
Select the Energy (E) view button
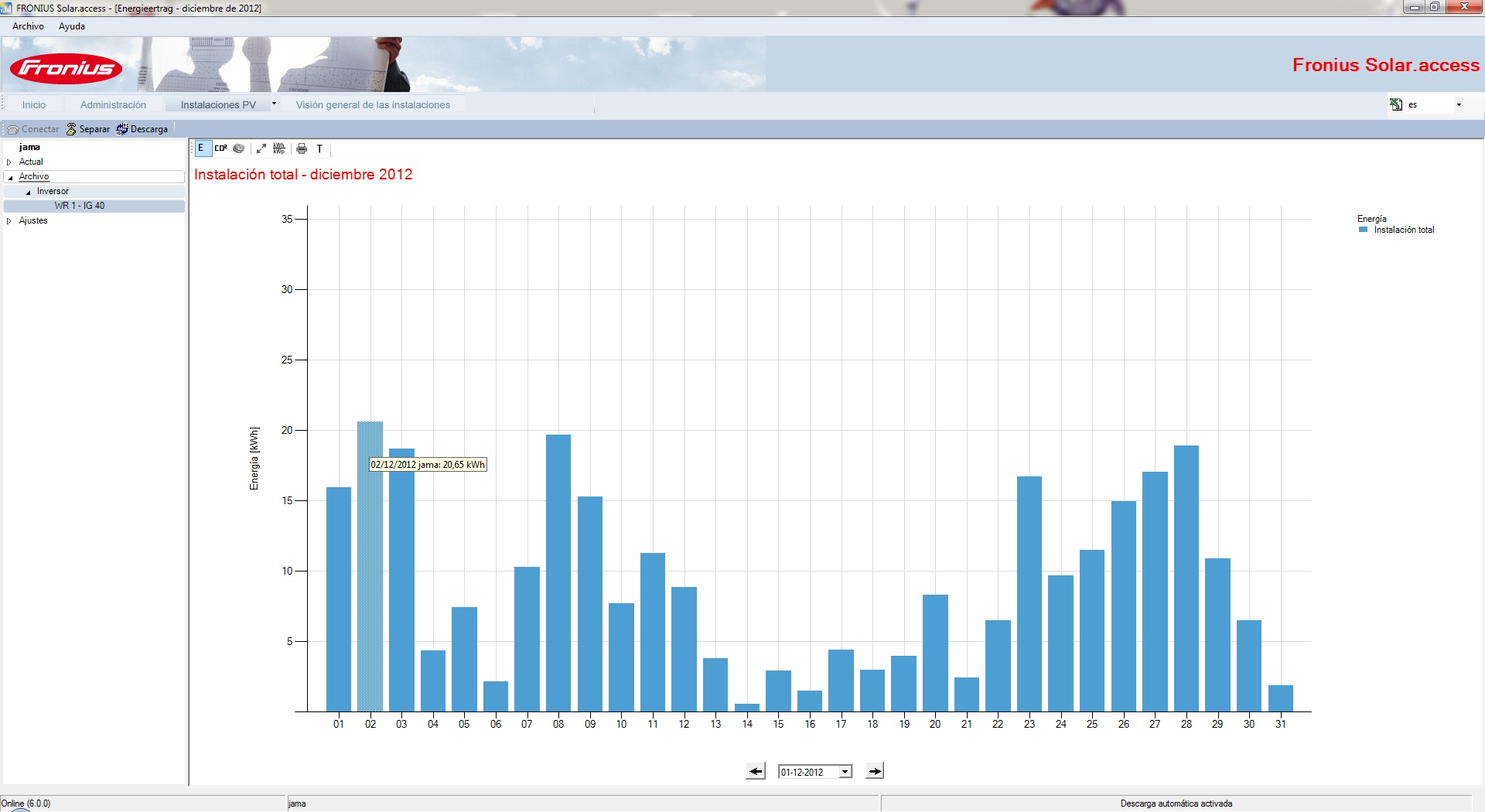[201, 148]
